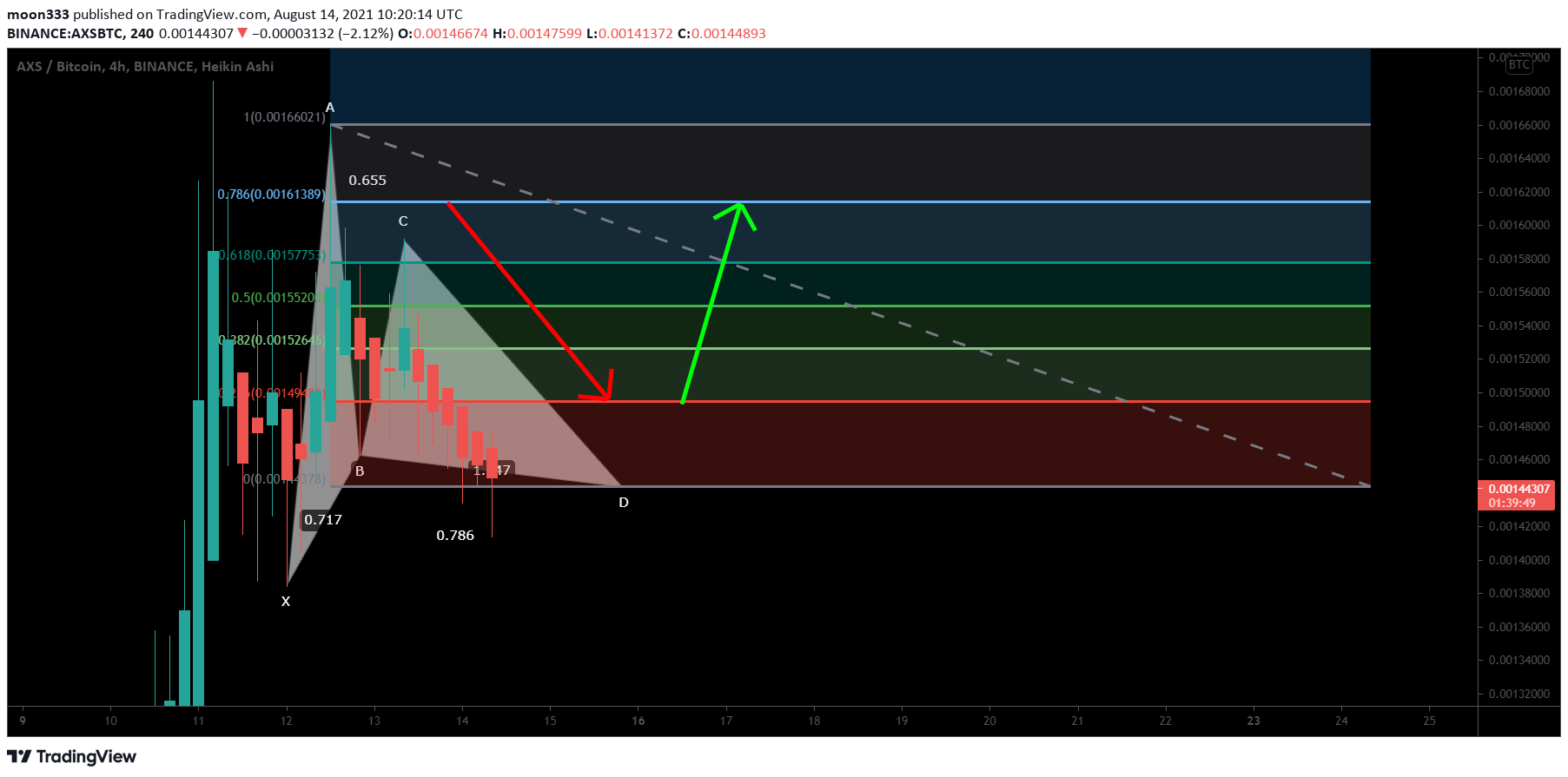Click the 0.00162000 price axis label
1568x777 pixels.
point(1519,192)
